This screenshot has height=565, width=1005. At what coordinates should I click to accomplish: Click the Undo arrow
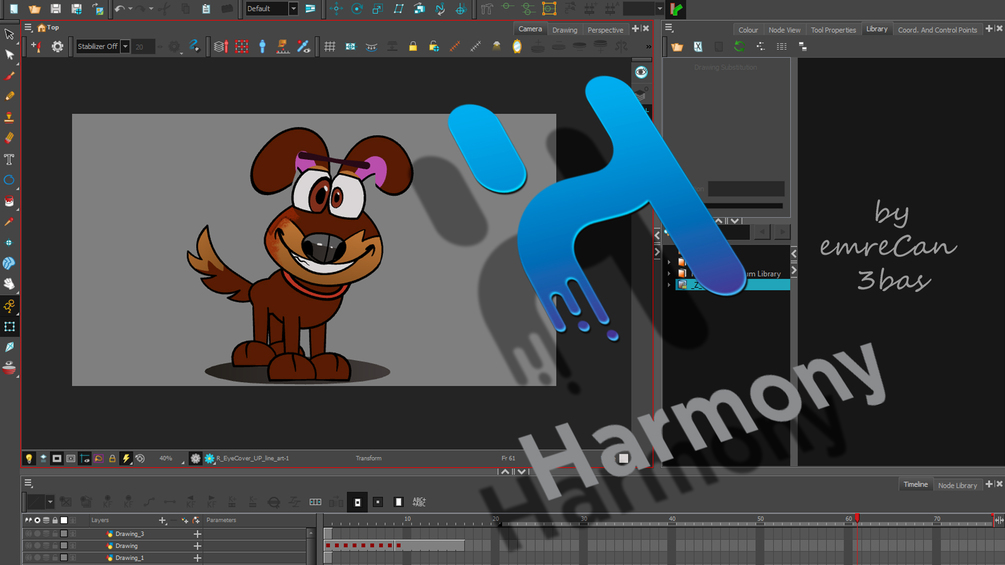[x=119, y=9]
